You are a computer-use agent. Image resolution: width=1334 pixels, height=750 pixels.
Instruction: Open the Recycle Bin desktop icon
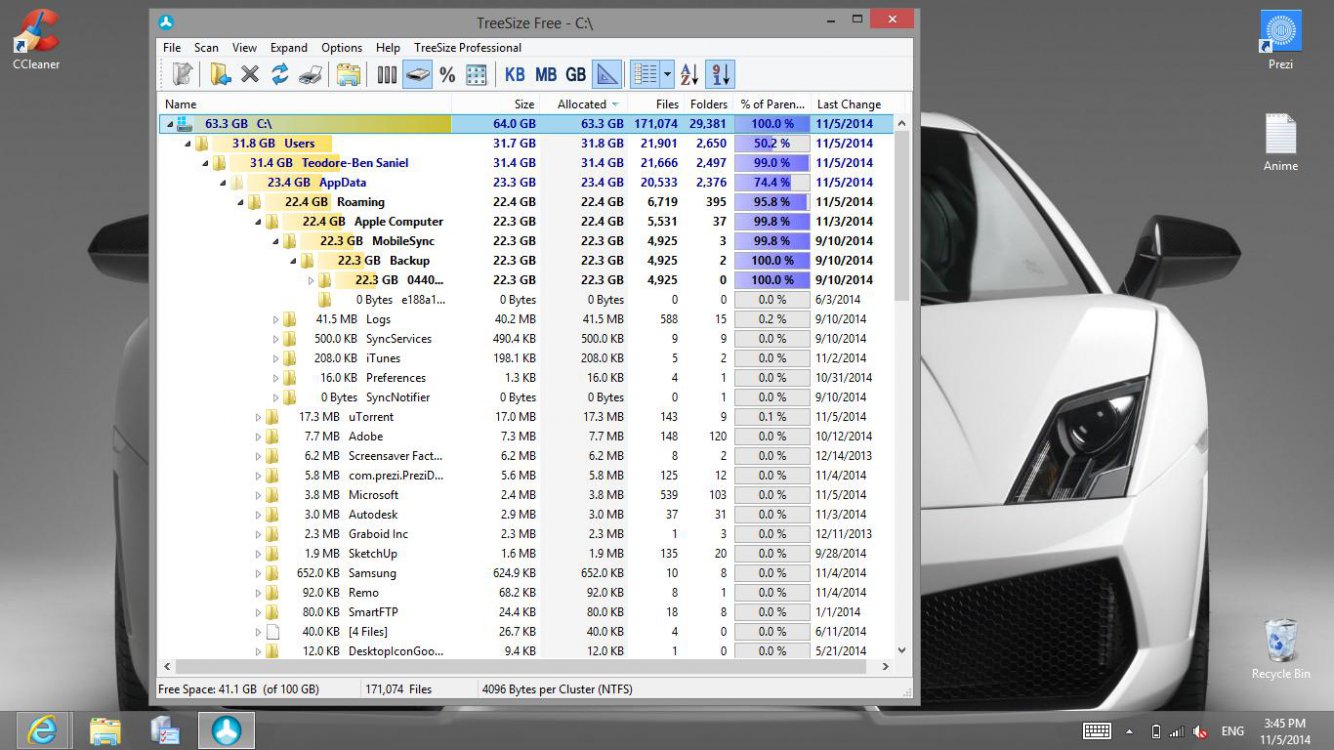[1281, 649]
